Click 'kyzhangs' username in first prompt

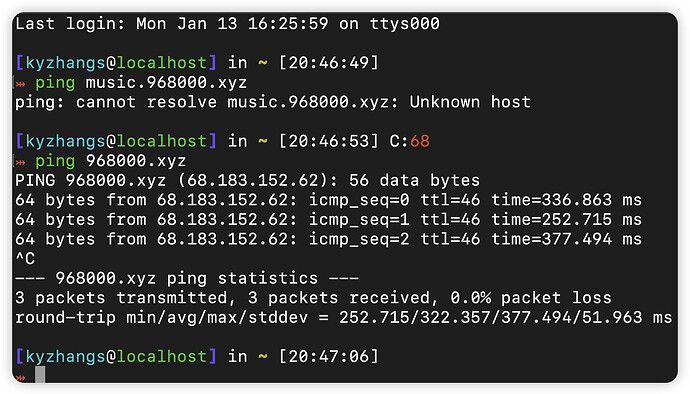(66, 63)
